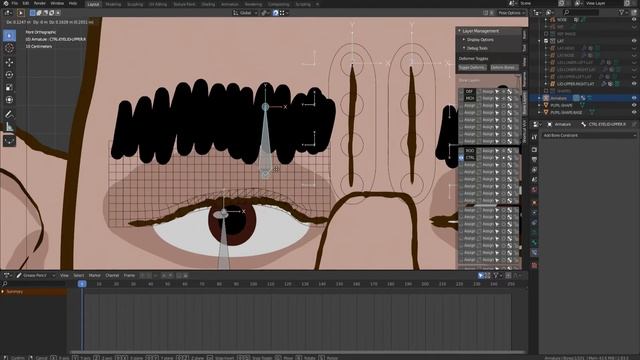Click the LAT lattice object icon in outliner
640x360 pixels.
(553, 41)
